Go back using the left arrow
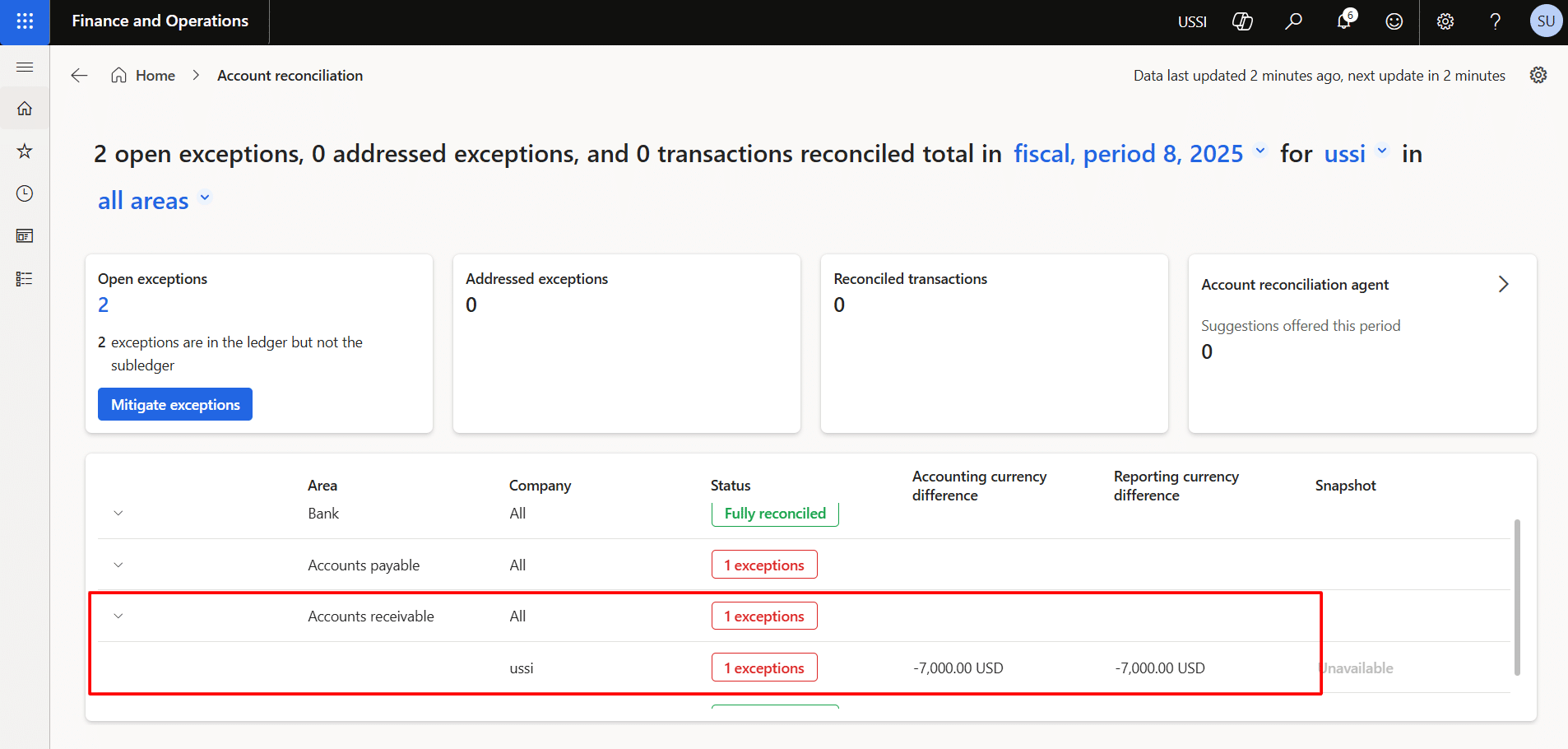 (x=79, y=76)
